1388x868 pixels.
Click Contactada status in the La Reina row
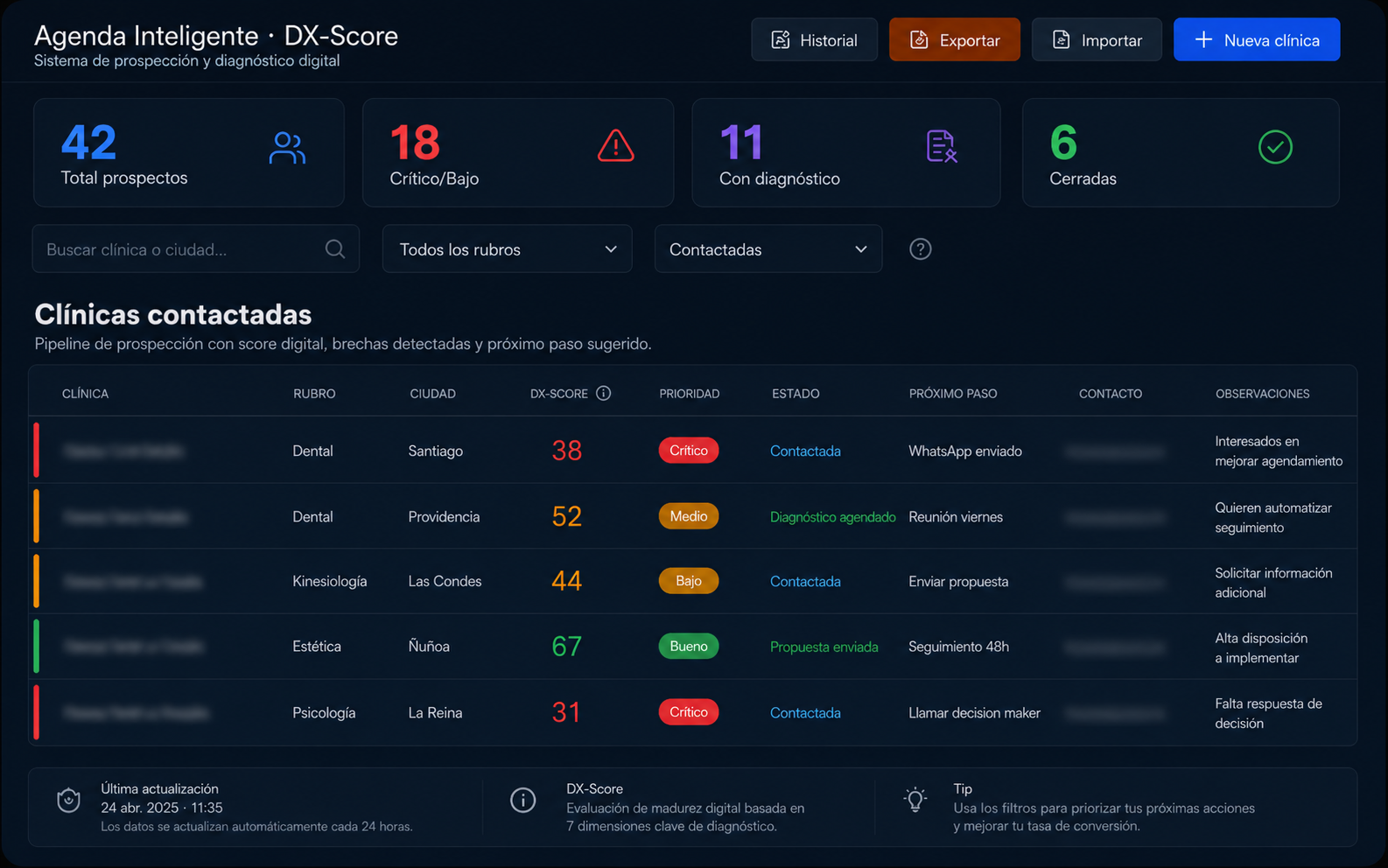[x=805, y=712]
